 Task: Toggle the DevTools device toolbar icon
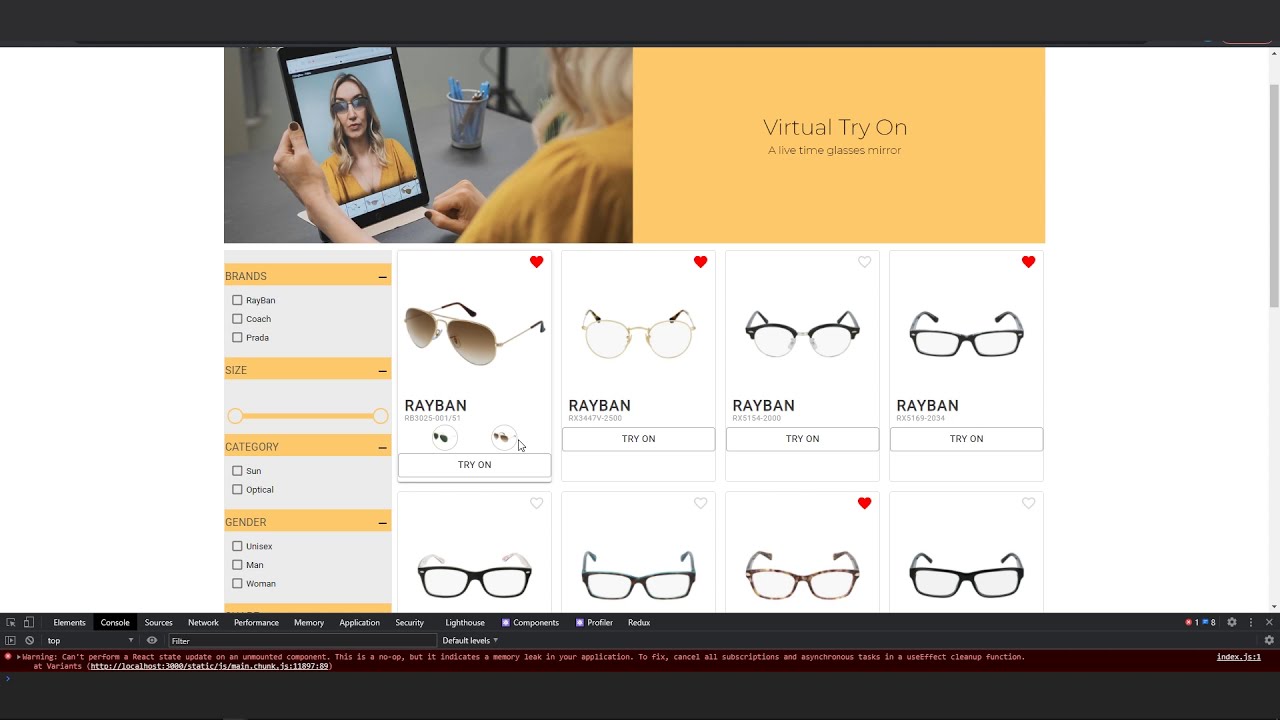29,622
